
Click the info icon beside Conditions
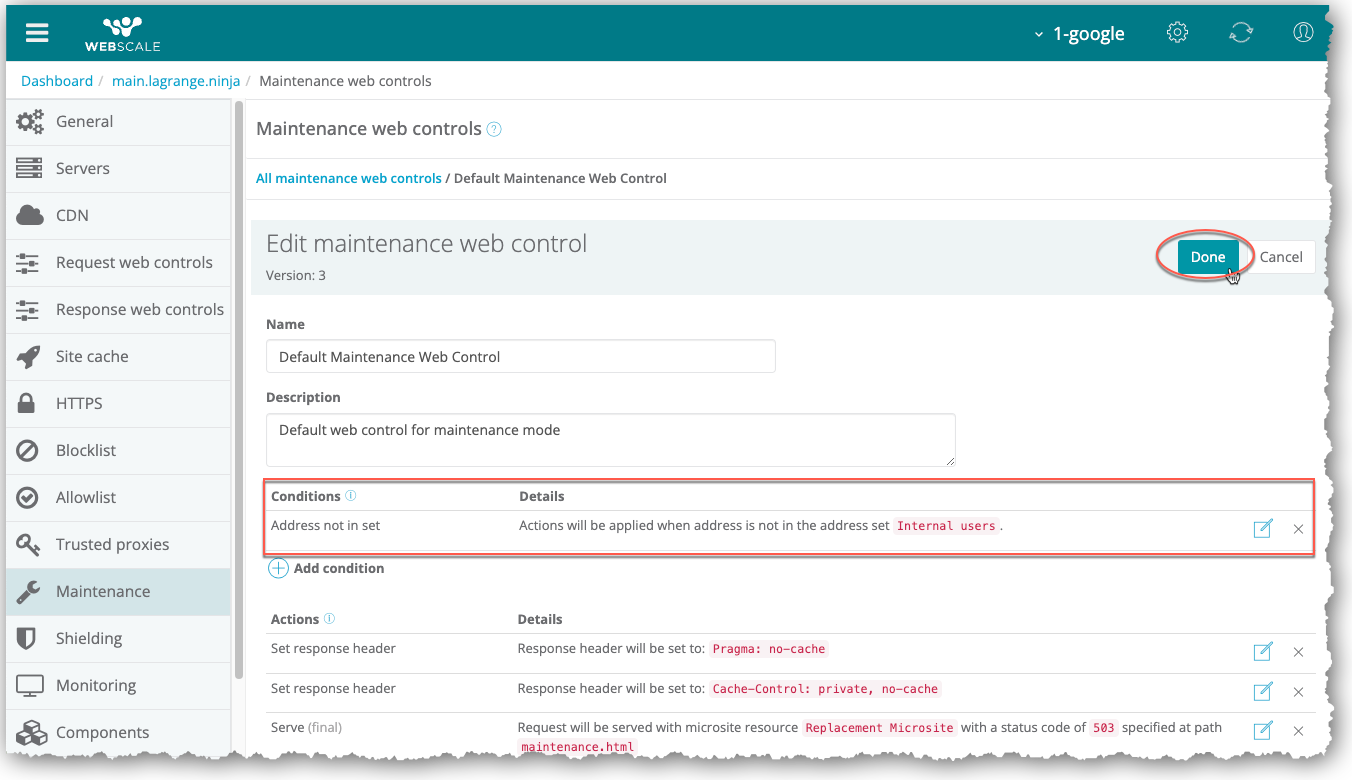[x=351, y=496]
